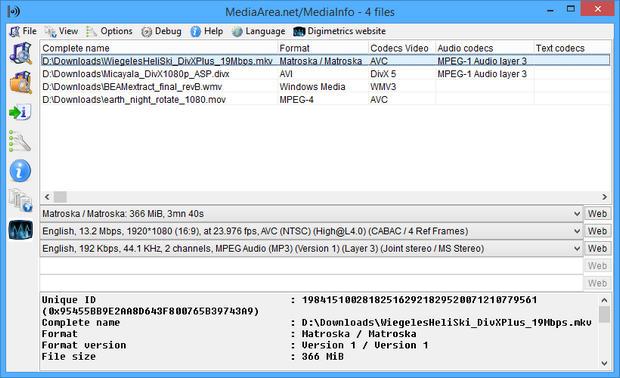Click the Open File sidebar icon
620x378 pixels.
point(21,54)
